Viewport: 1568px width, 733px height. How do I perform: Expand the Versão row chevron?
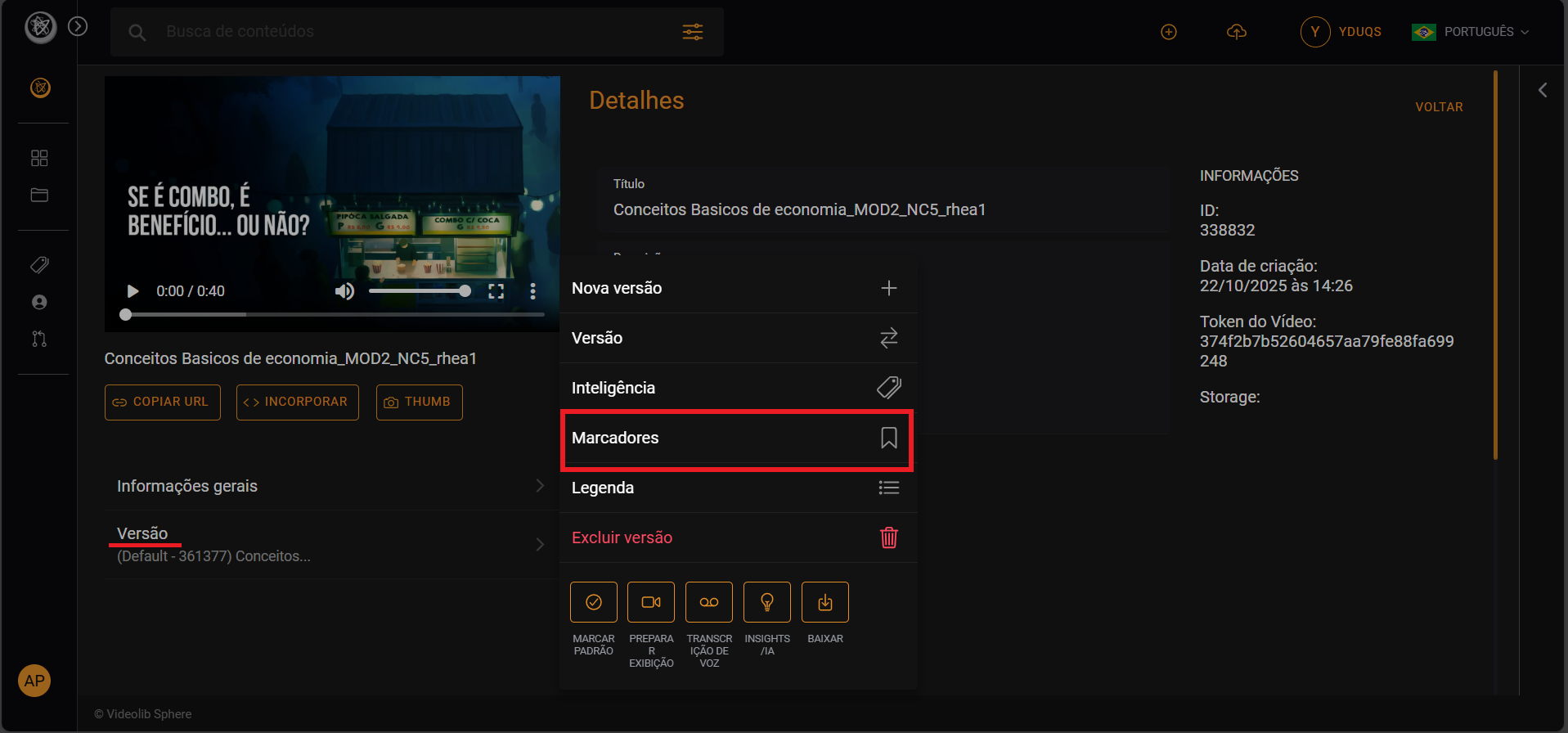(540, 544)
